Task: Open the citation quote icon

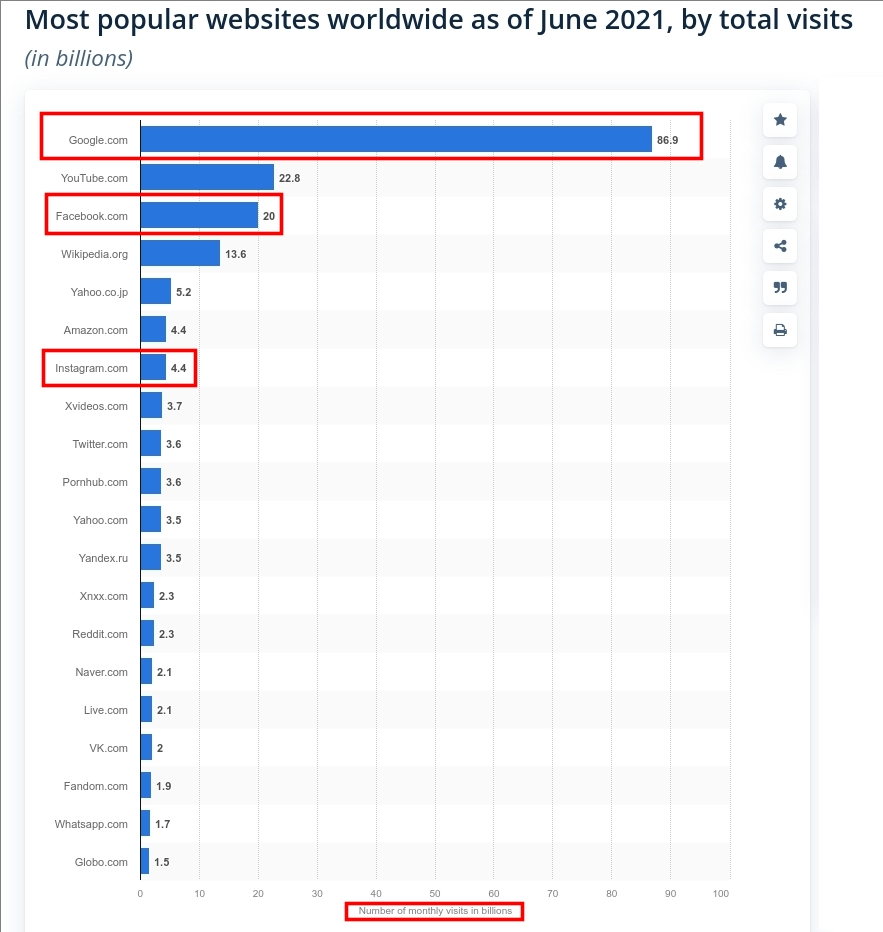Action: tap(779, 288)
